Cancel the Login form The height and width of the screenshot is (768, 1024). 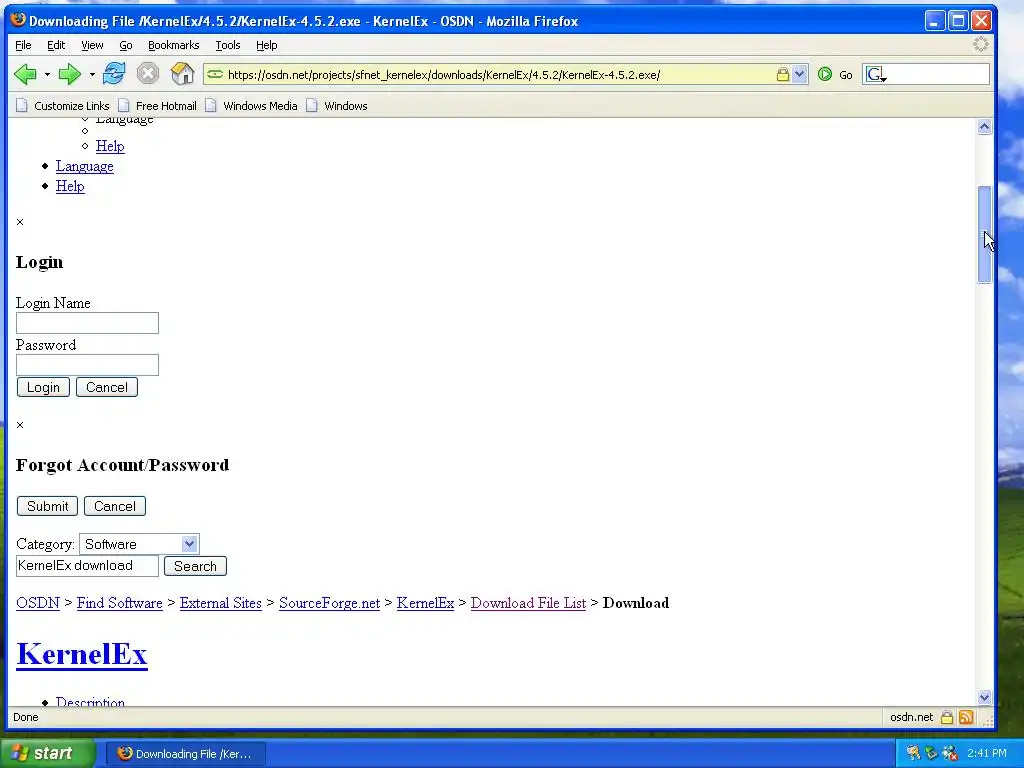click(107, 387)
